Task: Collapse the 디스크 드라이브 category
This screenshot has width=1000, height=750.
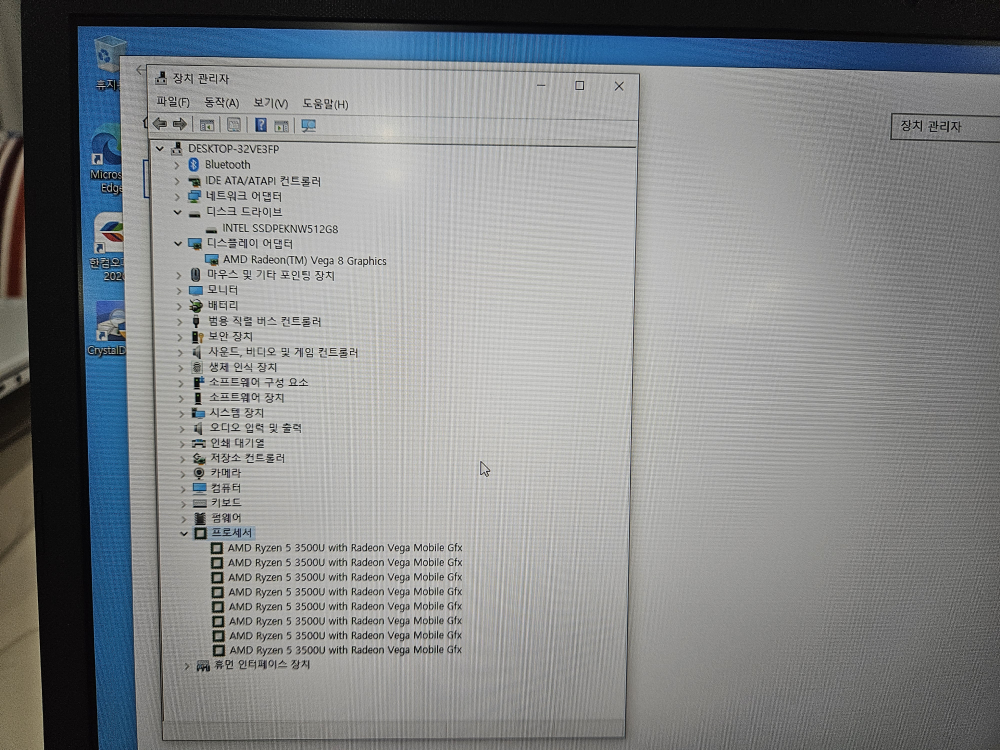Action: 178,212
